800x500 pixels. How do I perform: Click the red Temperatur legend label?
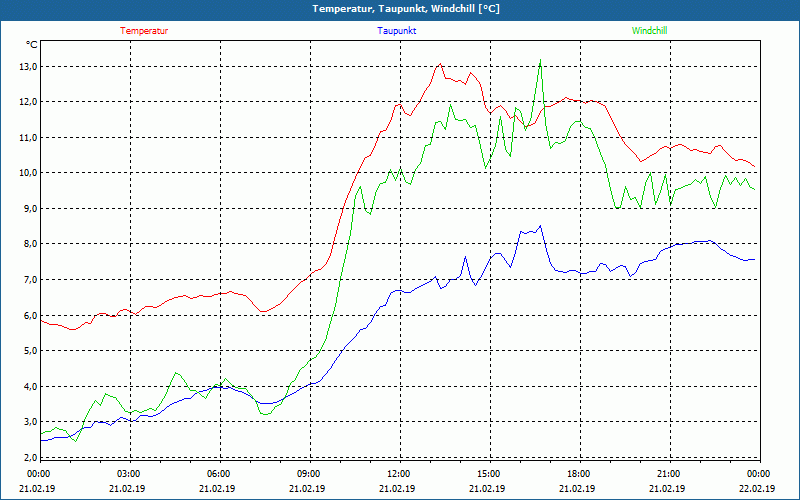tap(144, 31)
